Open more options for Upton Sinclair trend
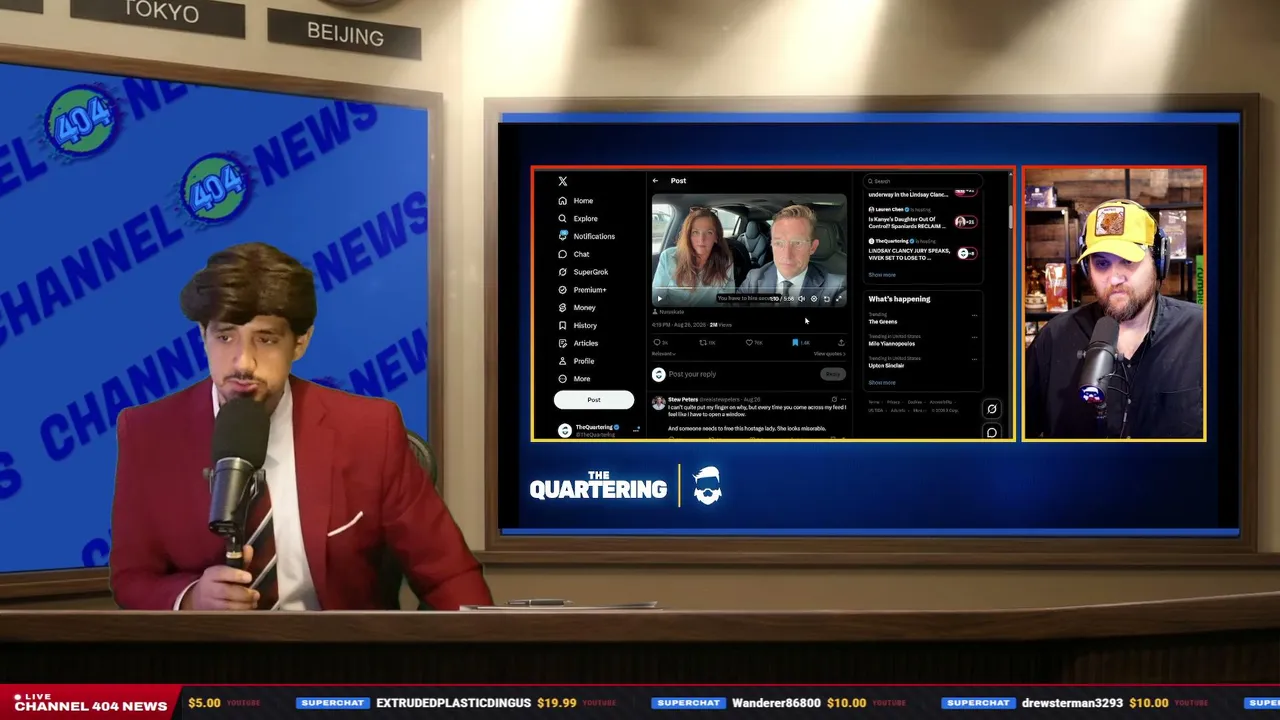 [x=974, y=360]
